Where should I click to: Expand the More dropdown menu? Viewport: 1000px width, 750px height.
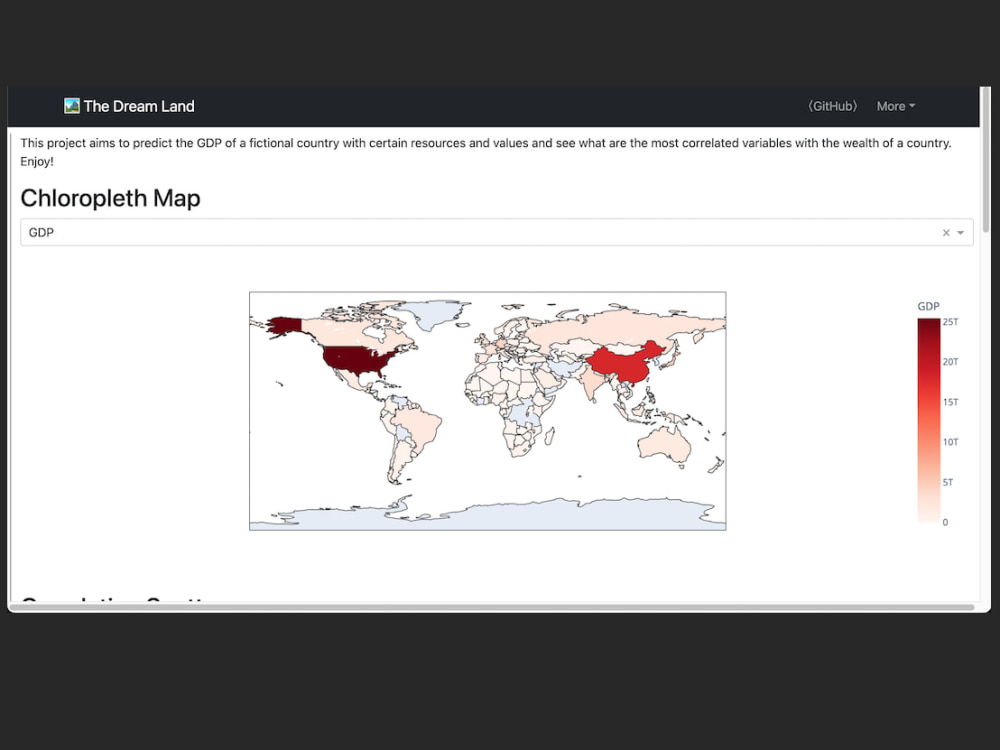(895, 107)
